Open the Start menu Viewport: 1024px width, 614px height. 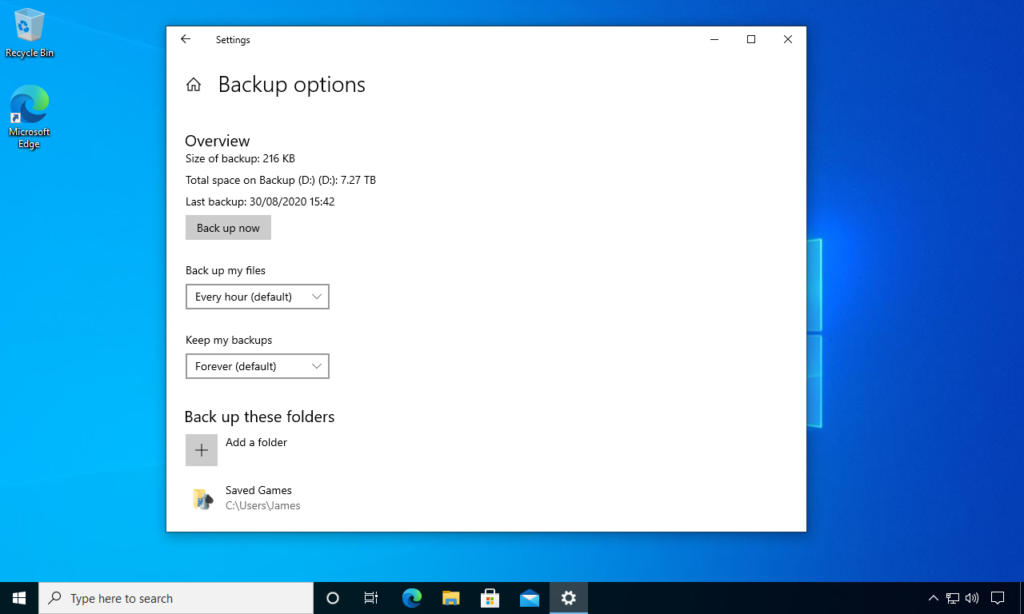(19, 597)
